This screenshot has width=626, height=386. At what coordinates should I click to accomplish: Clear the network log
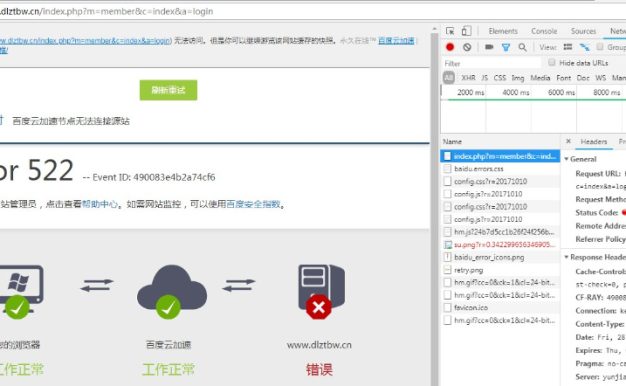pyautogui.click(x=467, y=47)
